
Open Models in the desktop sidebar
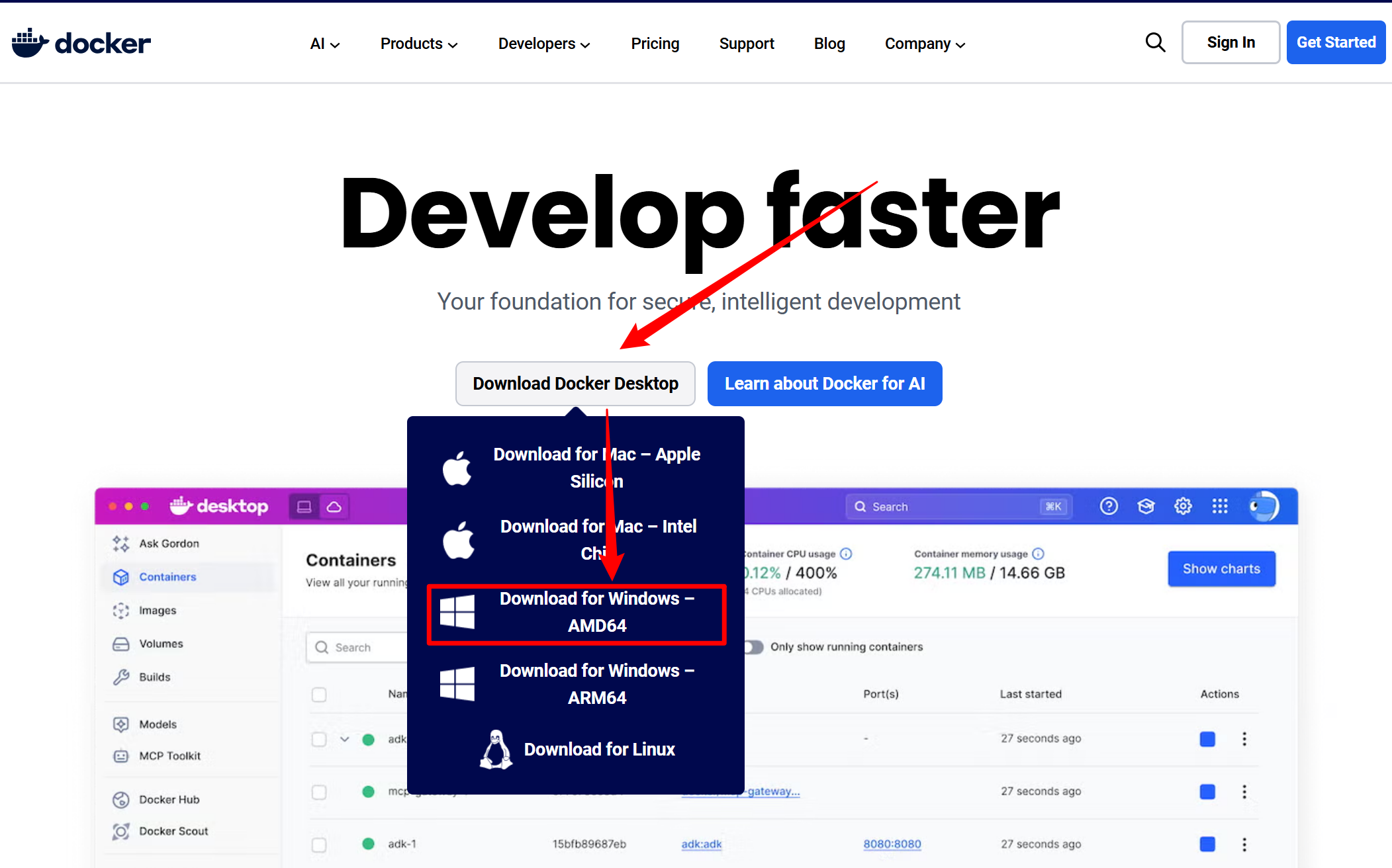(158, 724)
